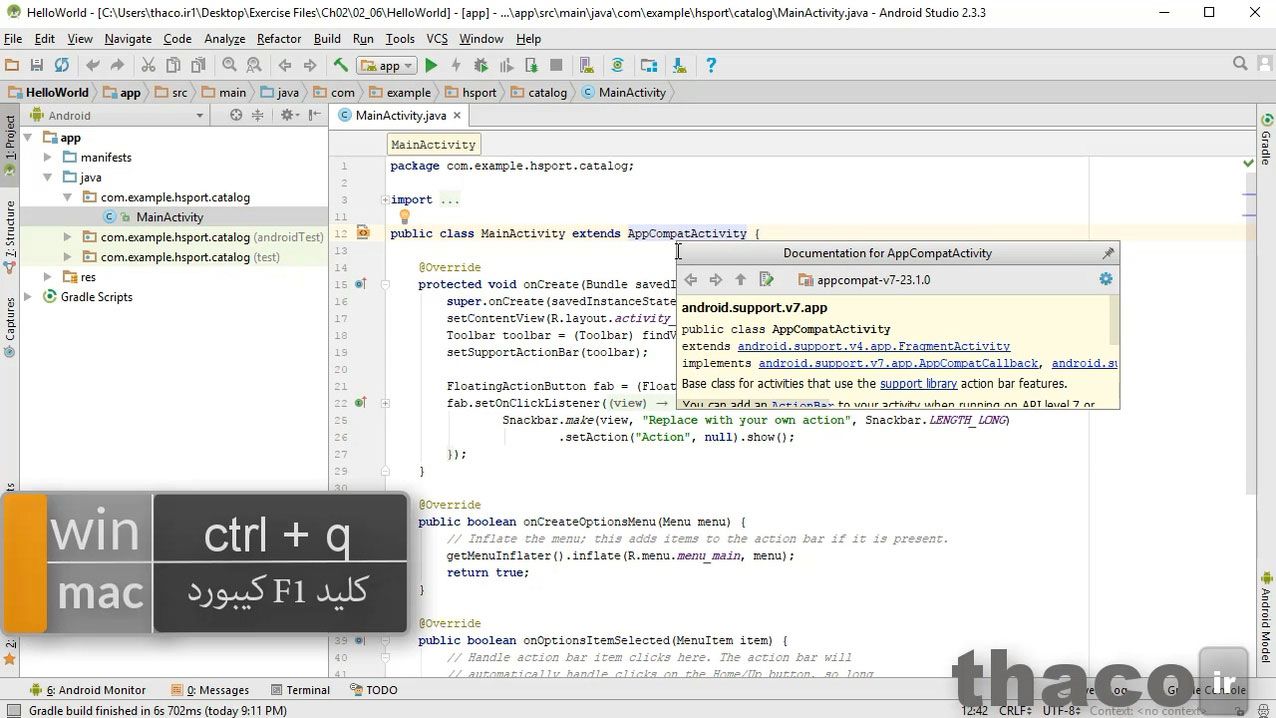Click documentation popup Back arrow

(690, 280)
